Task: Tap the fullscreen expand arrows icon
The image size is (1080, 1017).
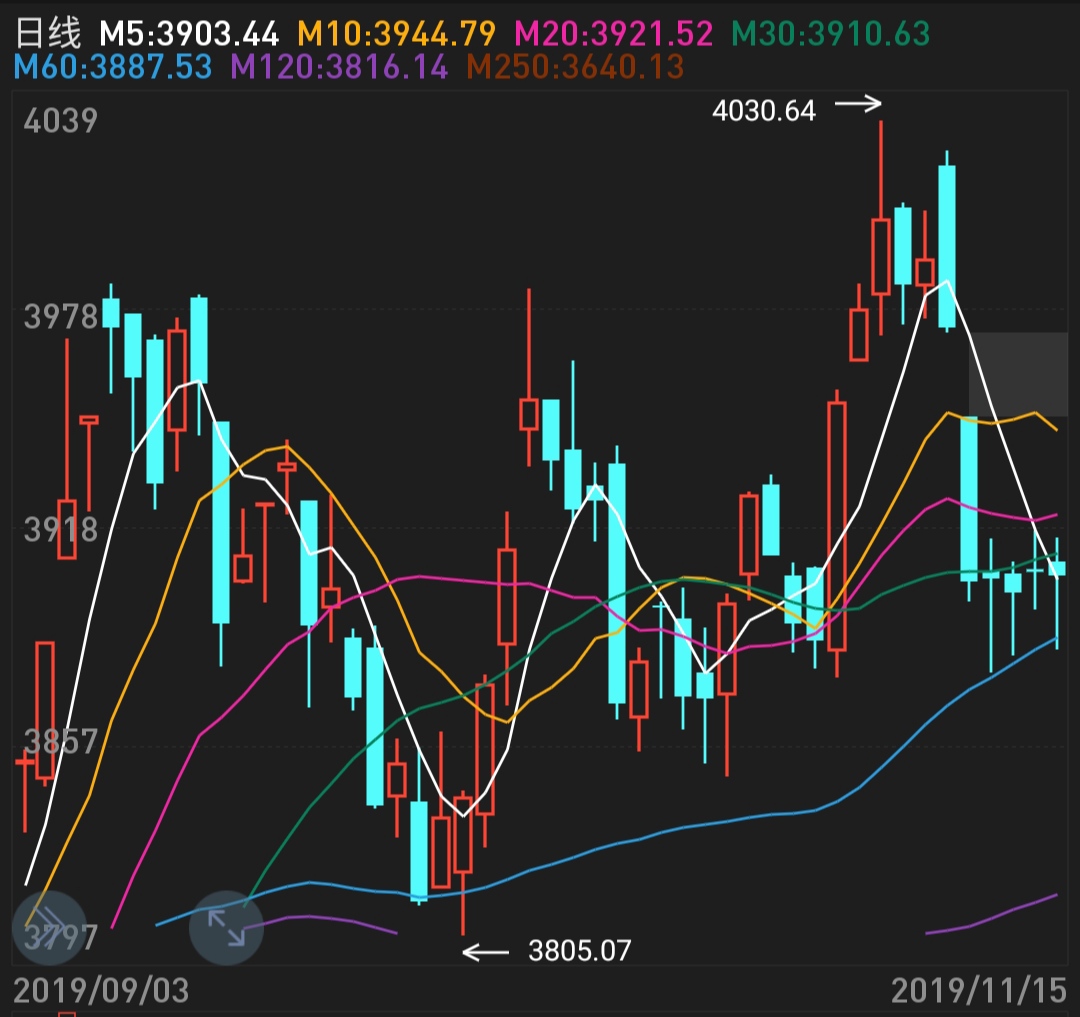Action: [x=227, y=927]
